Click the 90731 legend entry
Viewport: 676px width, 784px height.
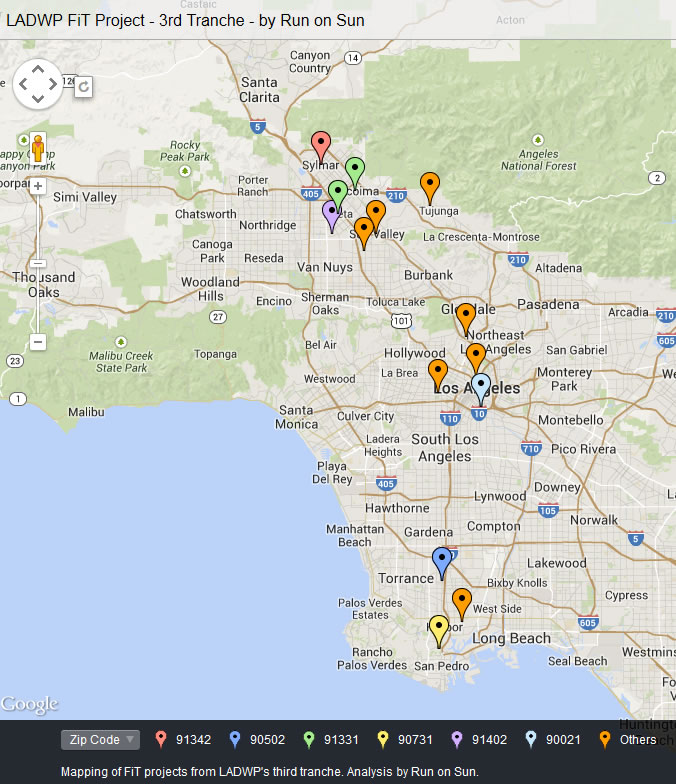405,740
